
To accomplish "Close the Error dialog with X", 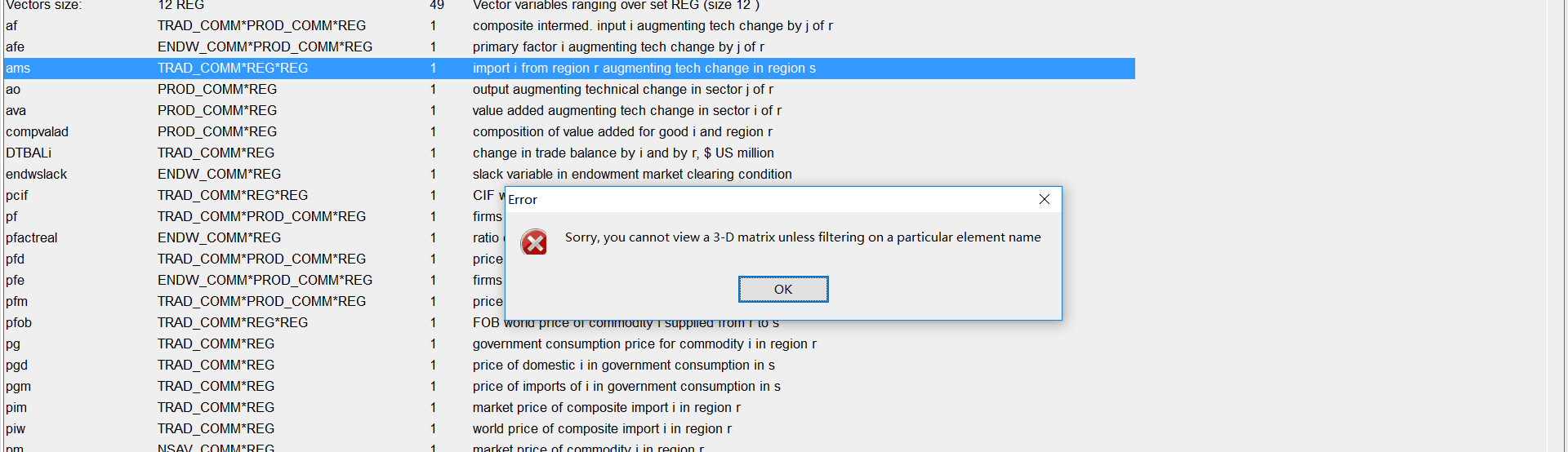I will [1044, 199].
